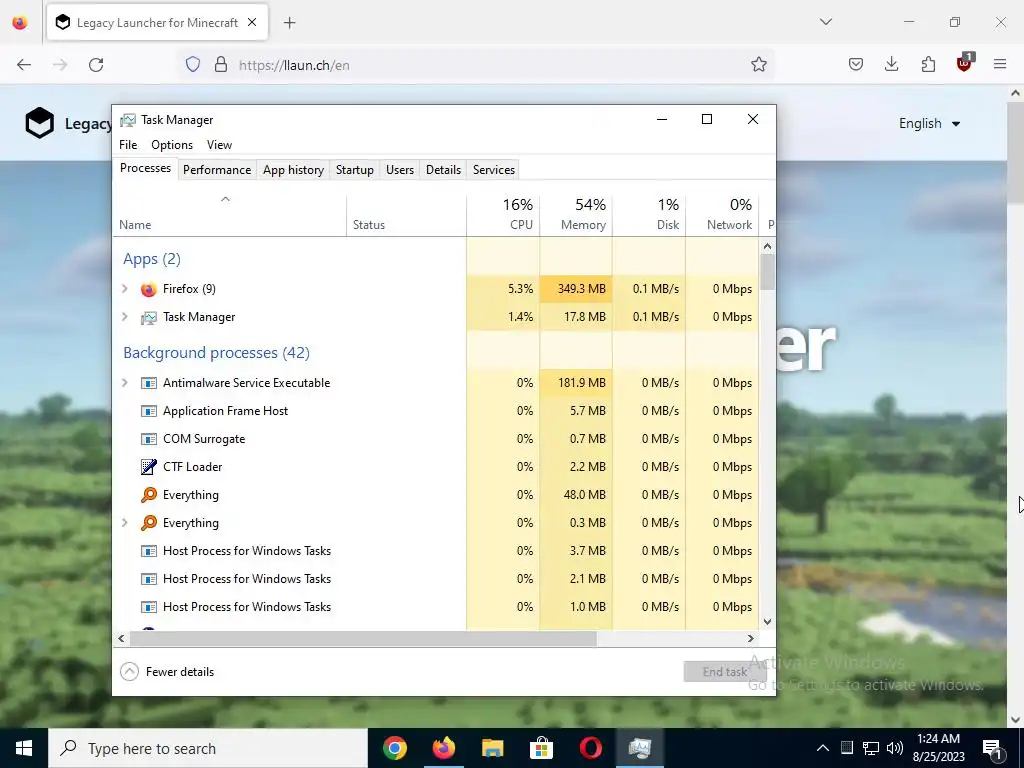Click Task Manager vertical scrollbar down arrow
This screenshot has width=1024, height=768.
767,622
